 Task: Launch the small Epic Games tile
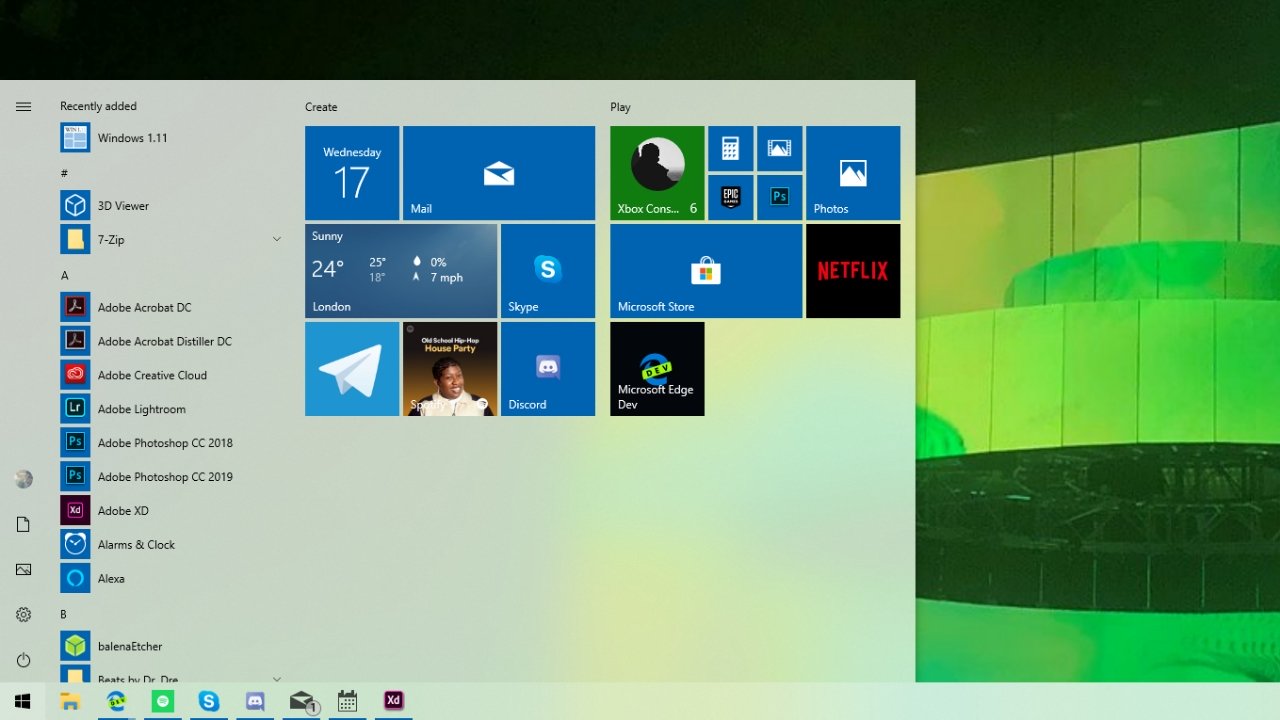coord(731,197)
